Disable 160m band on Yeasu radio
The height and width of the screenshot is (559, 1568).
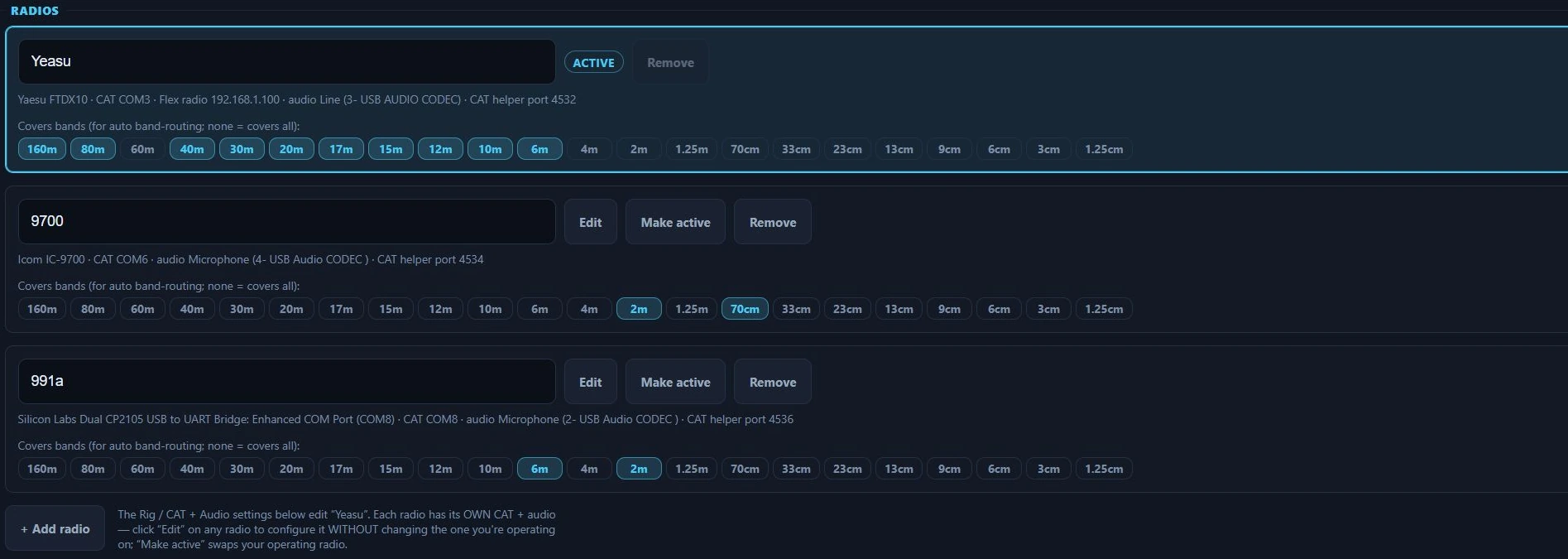(x=42, y=149)
